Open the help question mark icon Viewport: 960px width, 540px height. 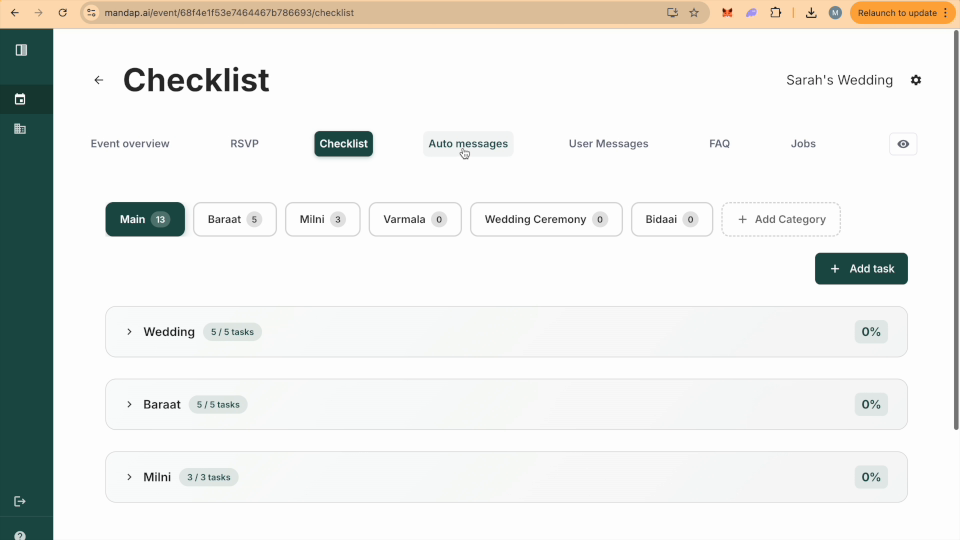point(20,535)
